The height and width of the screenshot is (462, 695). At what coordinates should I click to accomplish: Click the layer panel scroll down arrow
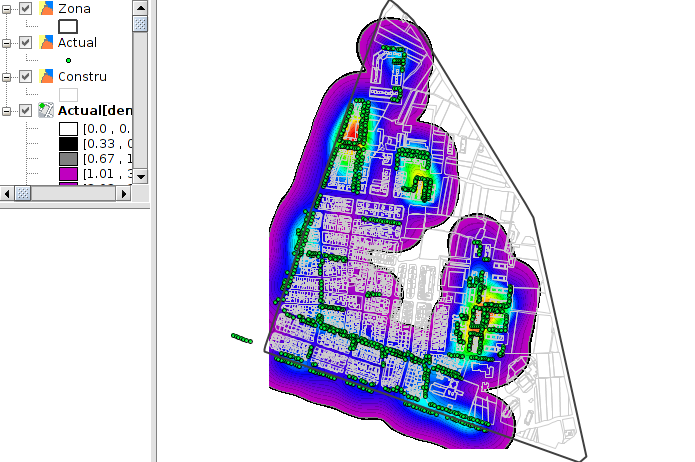coord(140,176)
